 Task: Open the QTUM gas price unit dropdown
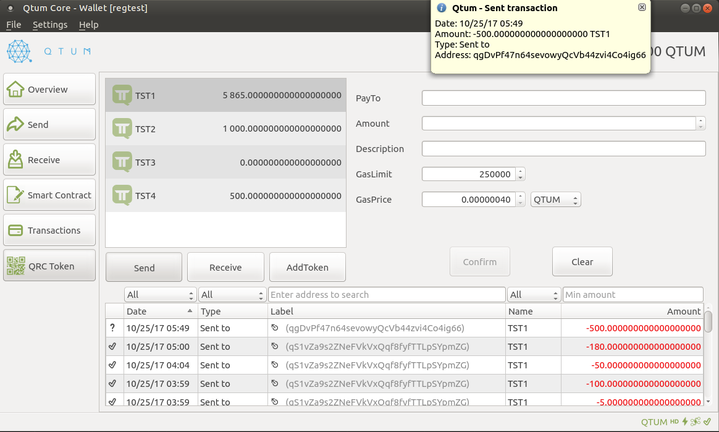(x=556, y=199)
